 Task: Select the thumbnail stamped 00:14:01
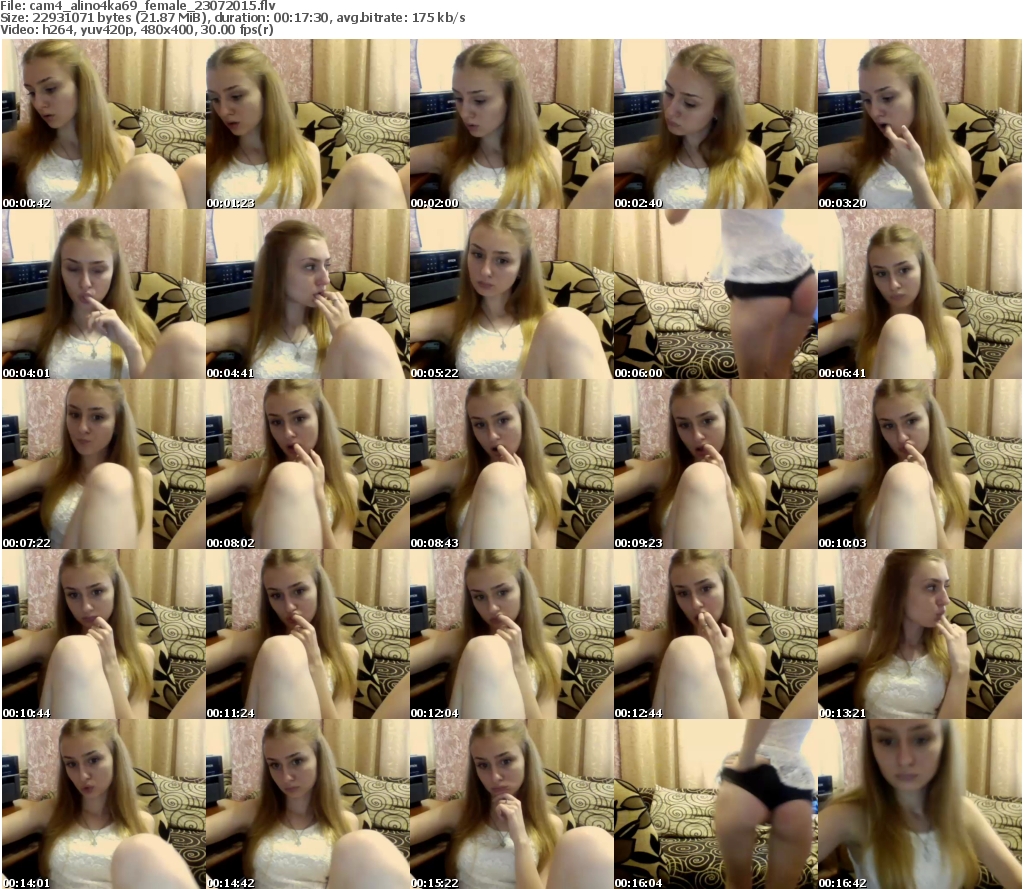tap(104, 804)
